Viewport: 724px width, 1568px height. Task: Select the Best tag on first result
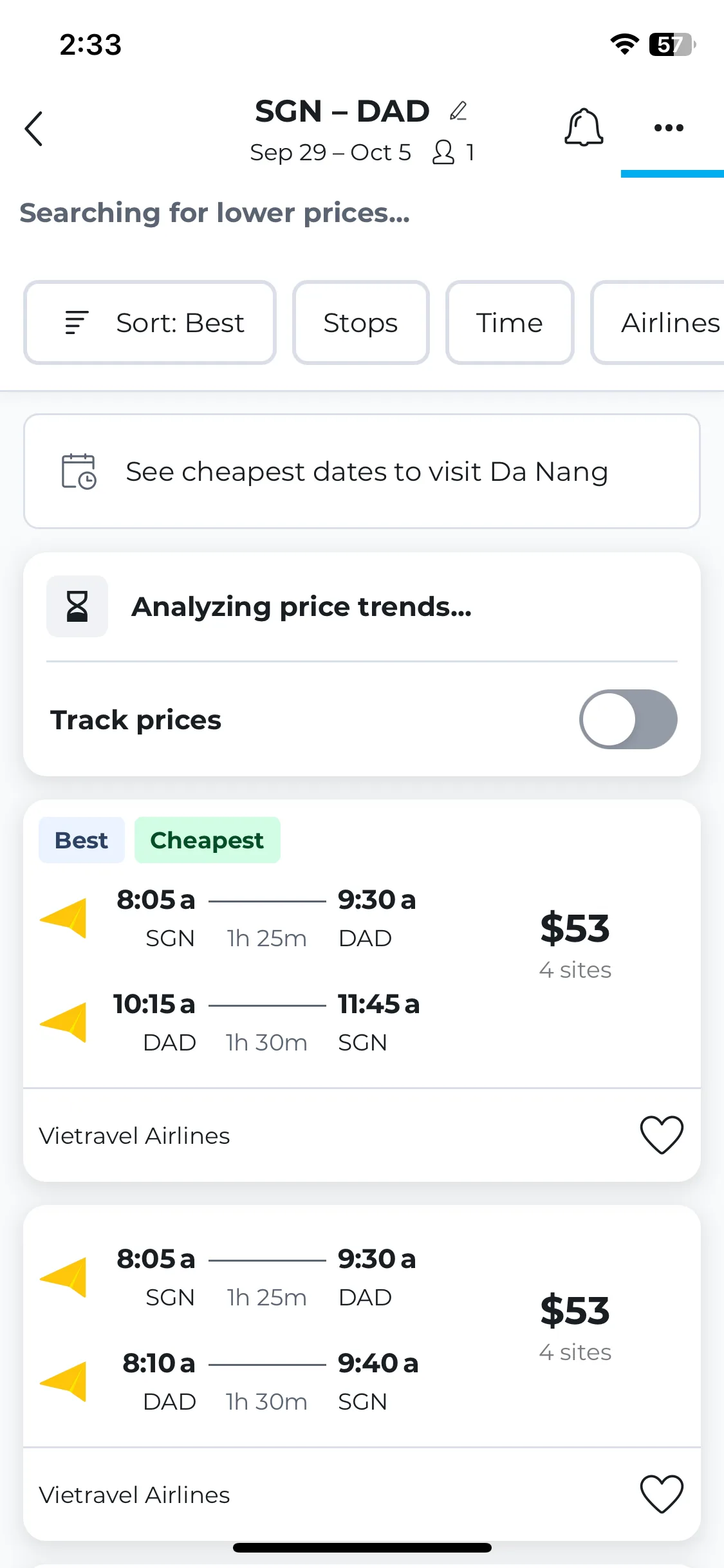click(82, 840)
